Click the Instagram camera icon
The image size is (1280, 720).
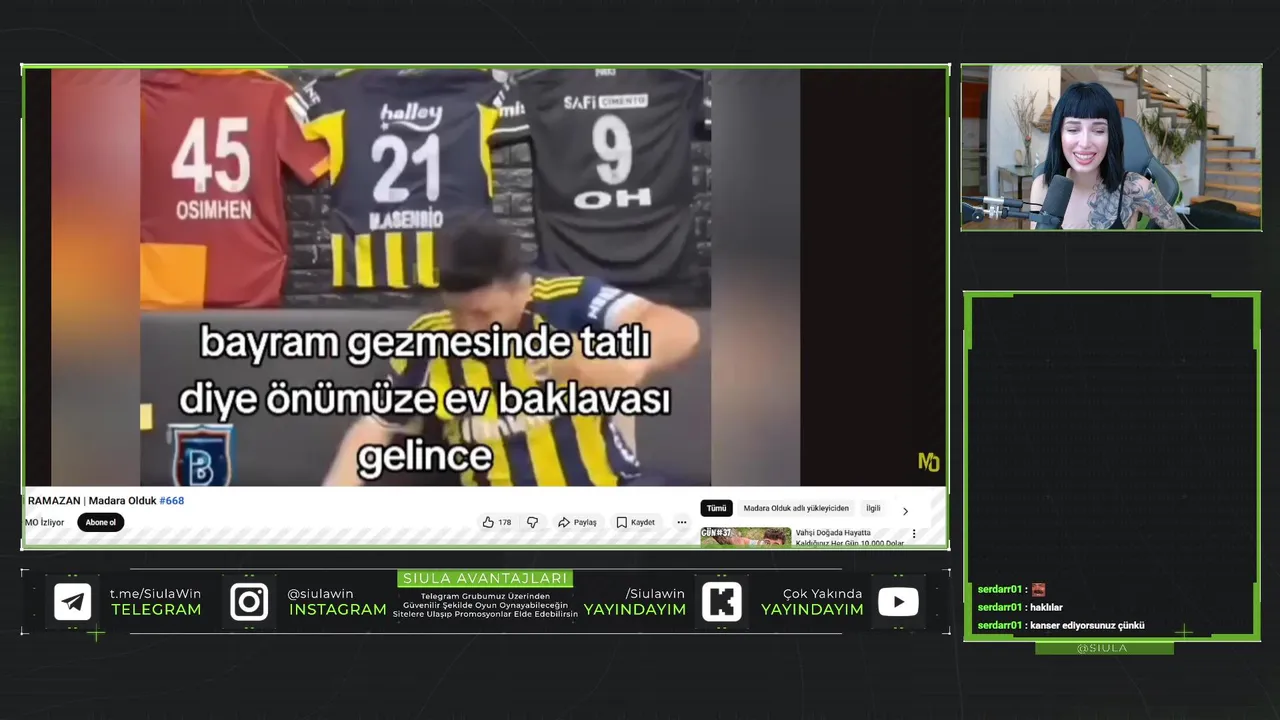(x=249, y=602)
